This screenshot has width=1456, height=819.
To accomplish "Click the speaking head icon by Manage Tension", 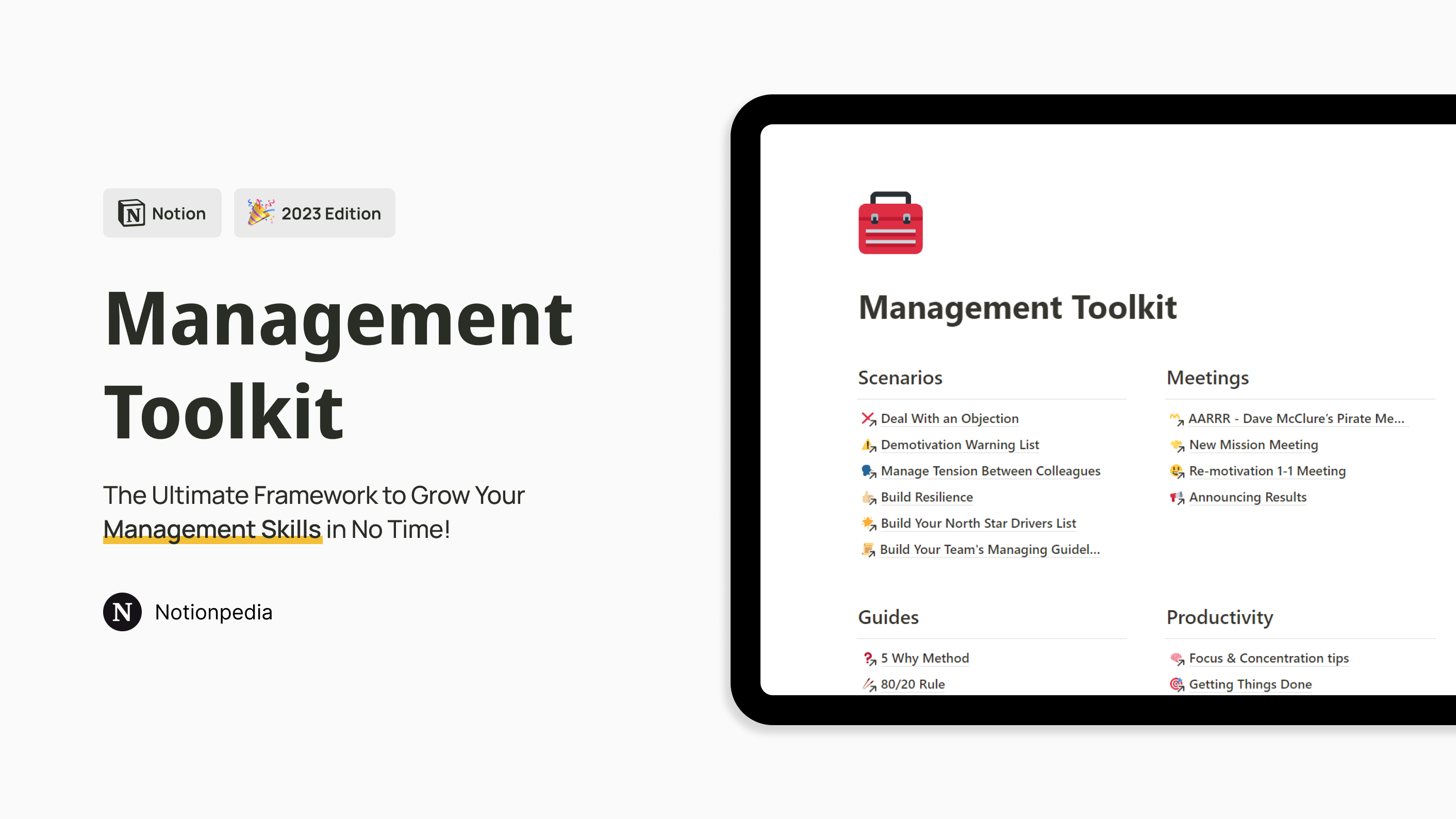I will (868, 471).
